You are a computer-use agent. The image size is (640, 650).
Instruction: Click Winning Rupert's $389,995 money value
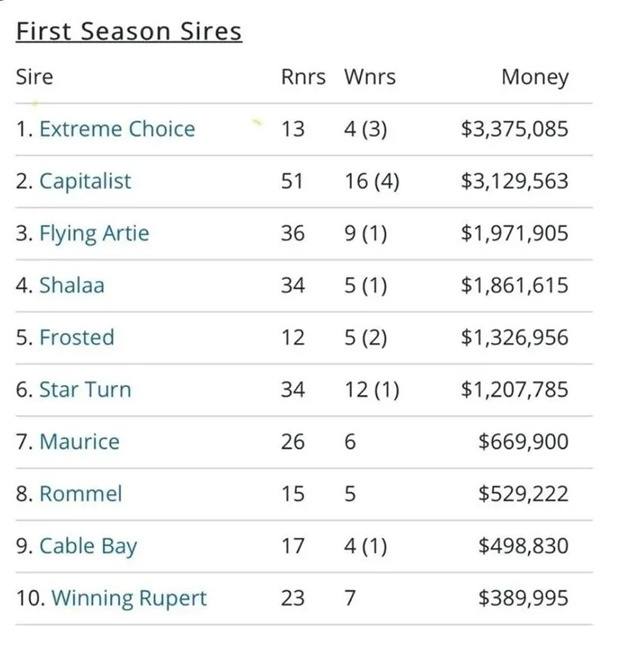523,598
